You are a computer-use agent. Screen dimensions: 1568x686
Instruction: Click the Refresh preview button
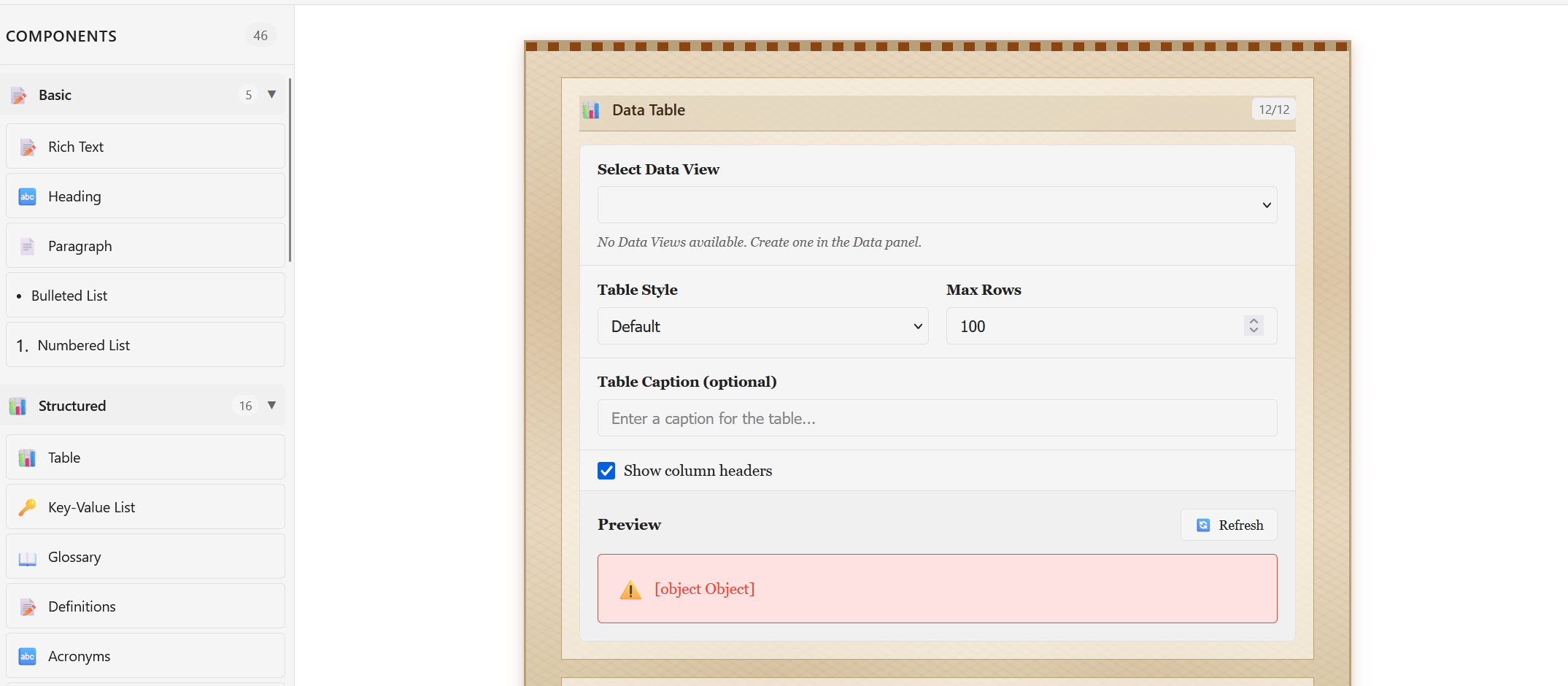pos(1229,525)
